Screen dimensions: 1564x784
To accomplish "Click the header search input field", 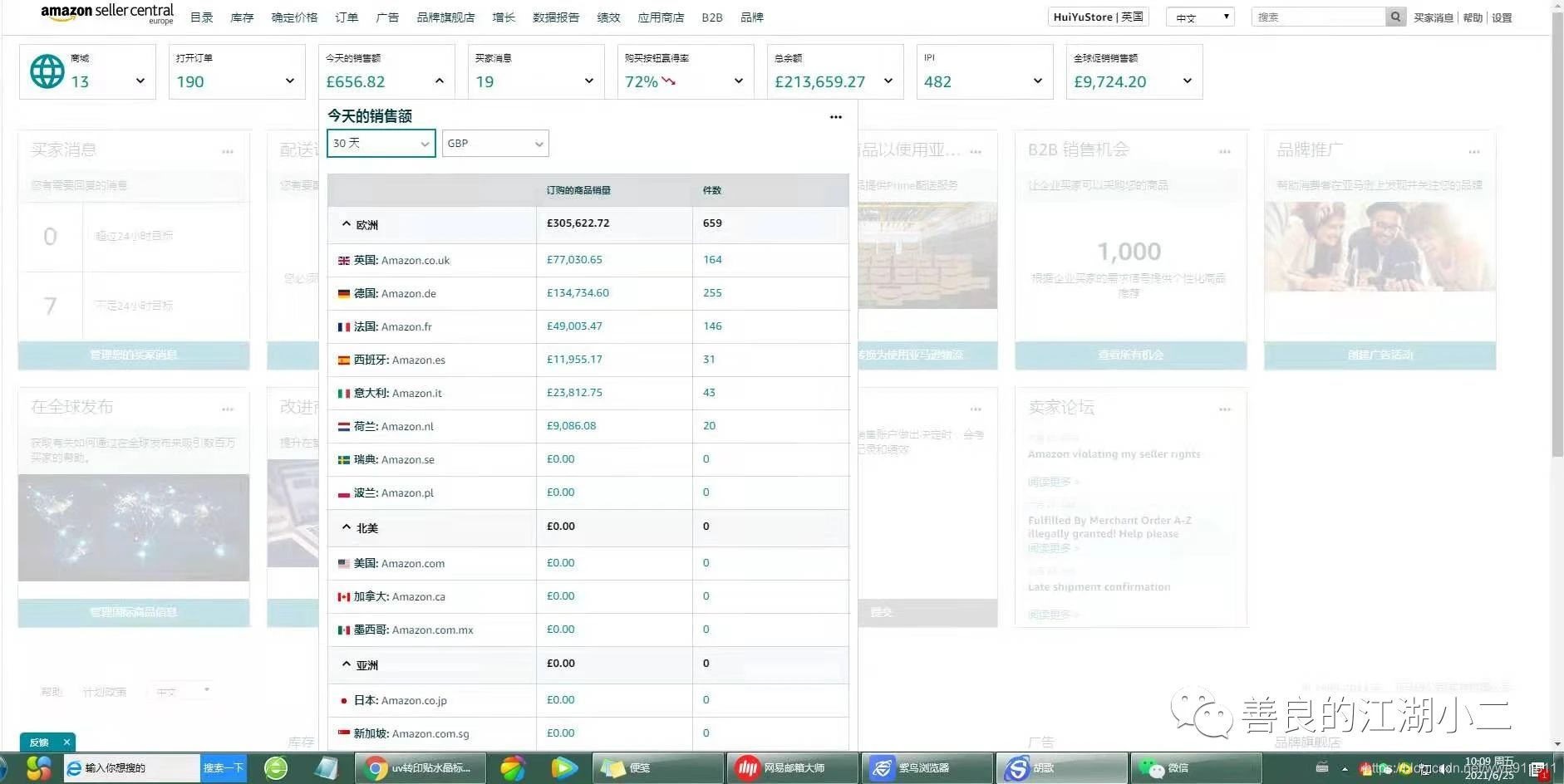I will pyautogui.click(x=1318, y=17).
